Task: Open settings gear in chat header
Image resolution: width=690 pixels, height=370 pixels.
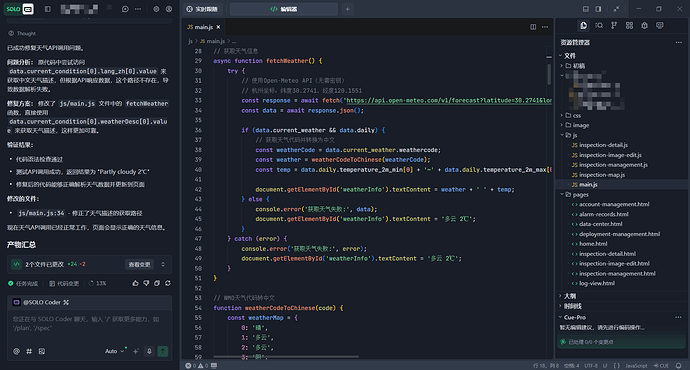Action: pyautogui.click(x=156, y=9)
